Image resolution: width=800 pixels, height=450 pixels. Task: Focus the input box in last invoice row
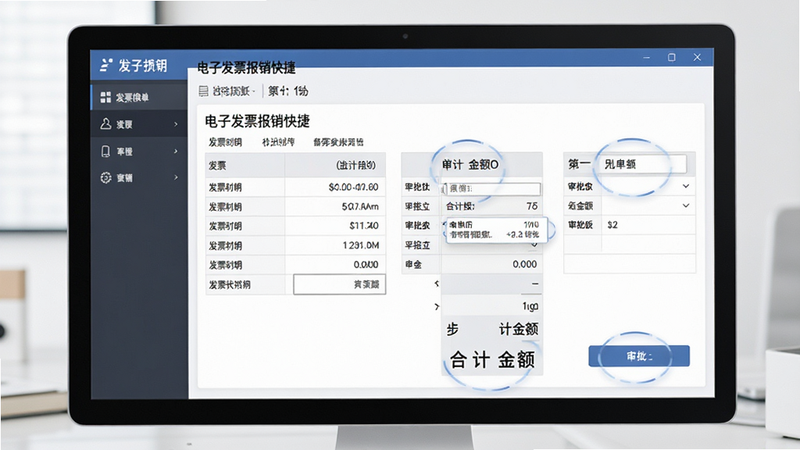339,285
